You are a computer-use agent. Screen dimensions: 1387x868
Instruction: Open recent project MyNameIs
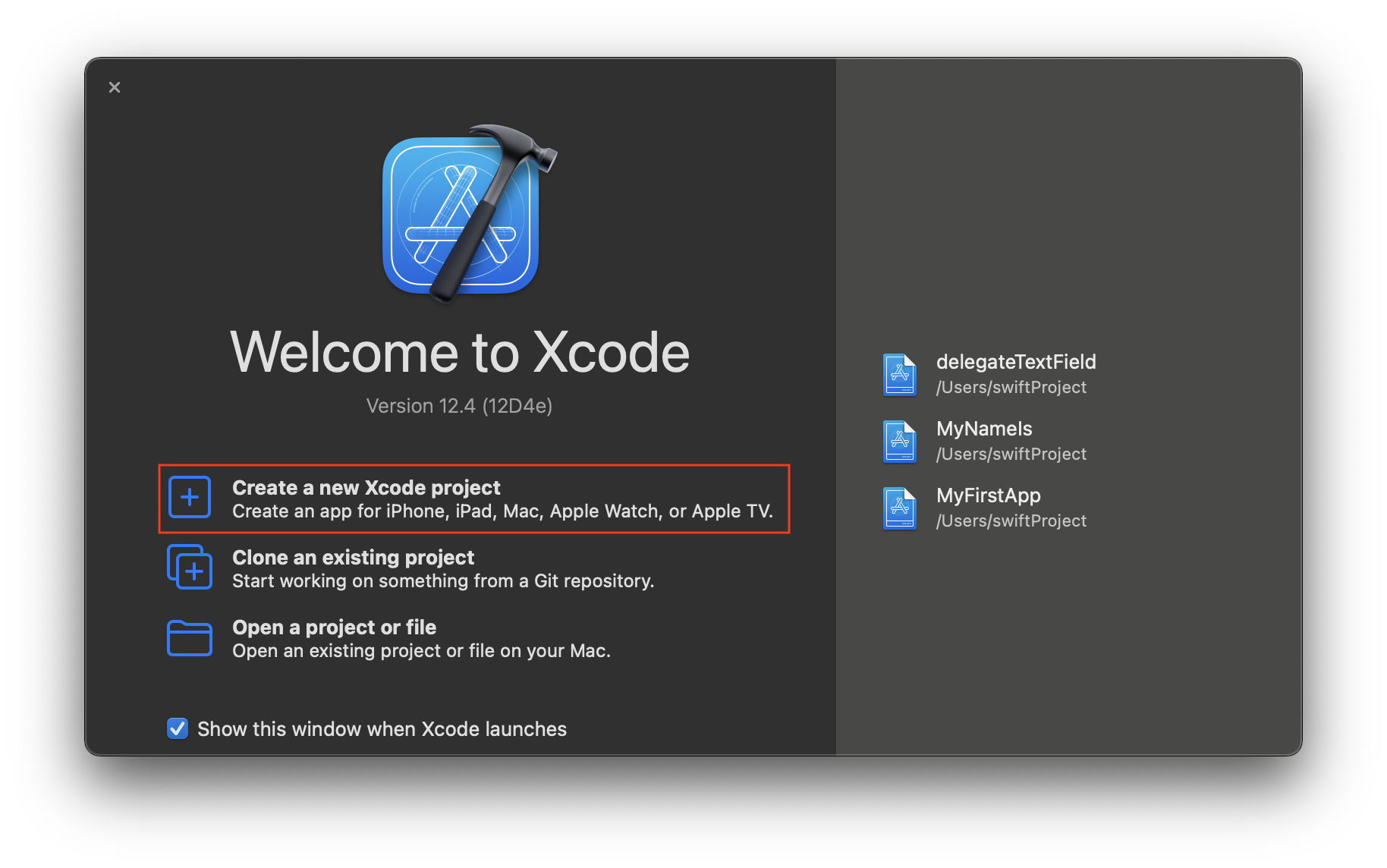985,442
